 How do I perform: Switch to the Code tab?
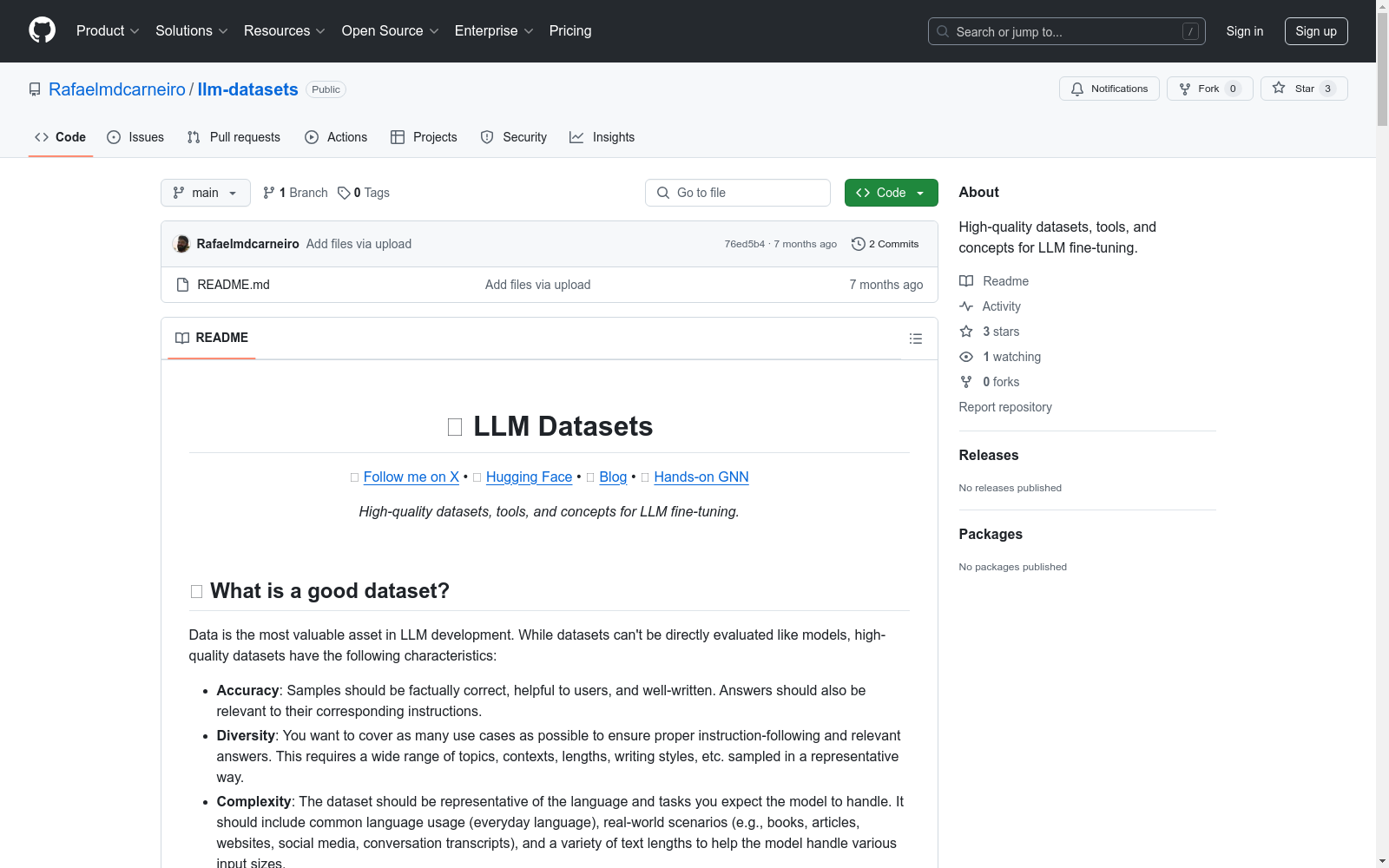click(x=61, y=137)
